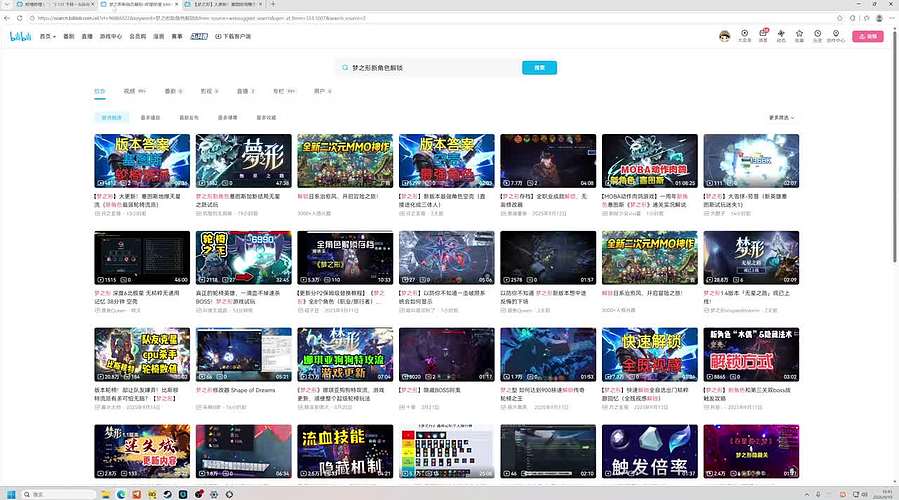The height and width of the screenshot is (500, 899).
Task: Open the 队友克星 cpu杀手 video thumbnail
Action: (142, 354)
